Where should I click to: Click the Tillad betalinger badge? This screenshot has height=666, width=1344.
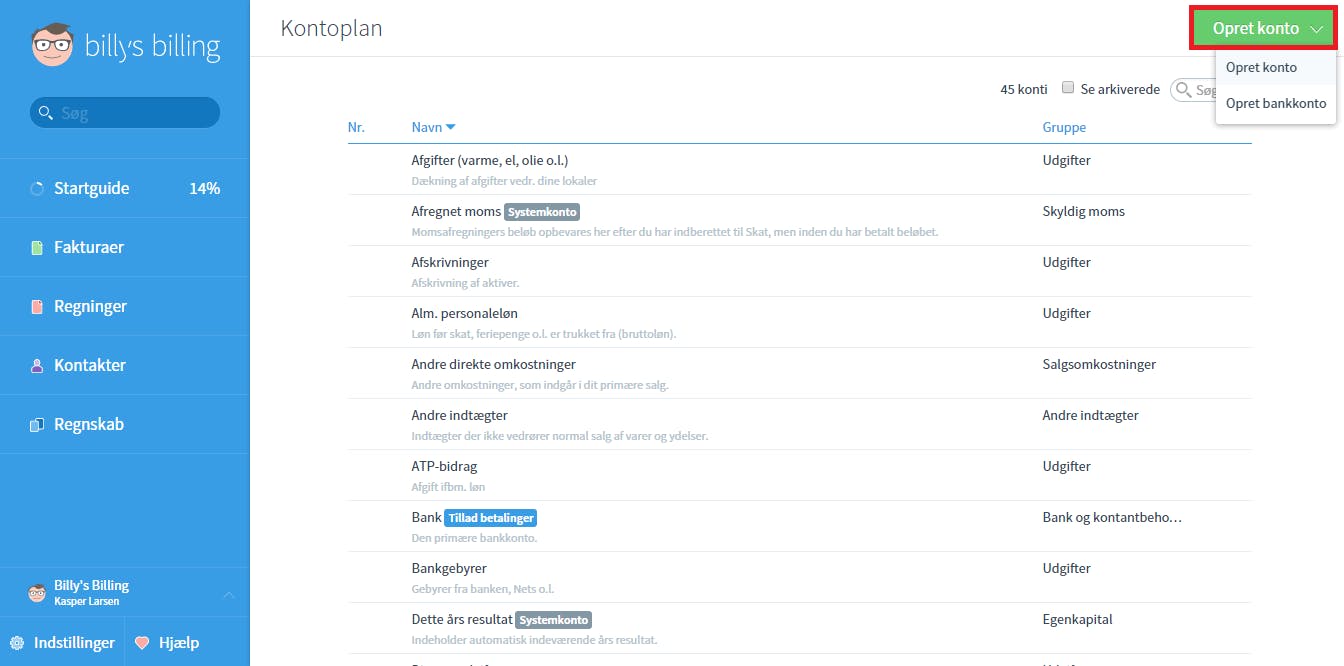point(491,518)
